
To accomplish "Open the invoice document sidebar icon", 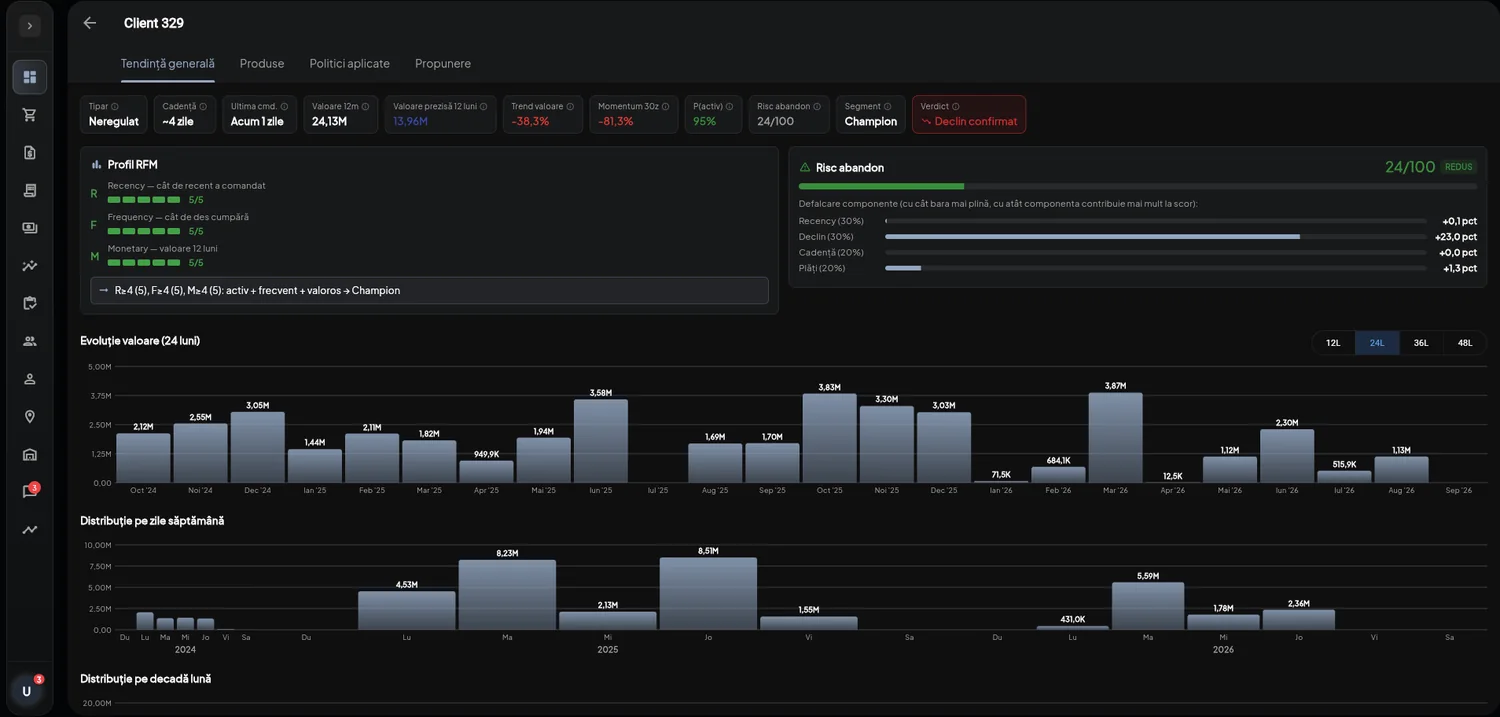I will 30,153.
